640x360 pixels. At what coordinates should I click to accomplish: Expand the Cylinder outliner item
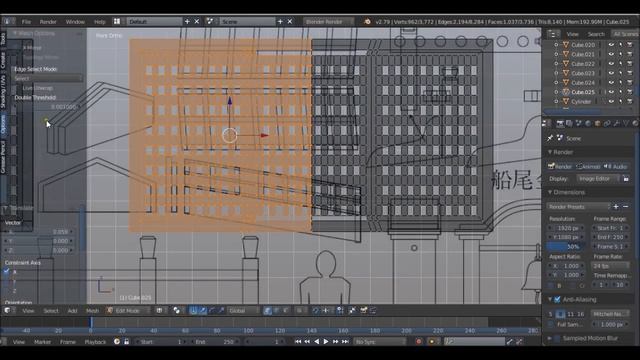[x=556, y=101]
